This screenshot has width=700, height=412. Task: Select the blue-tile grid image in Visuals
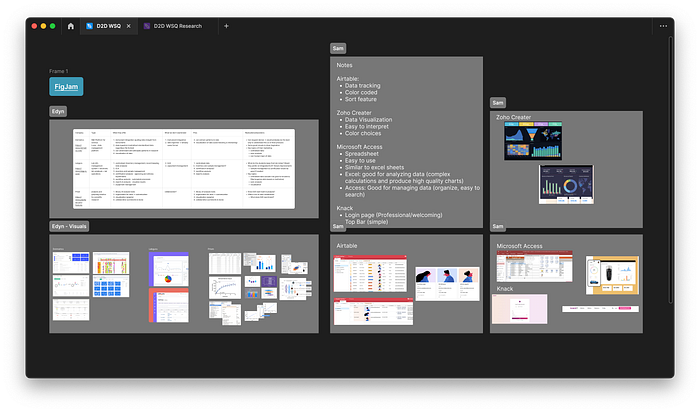coord(111,286)
